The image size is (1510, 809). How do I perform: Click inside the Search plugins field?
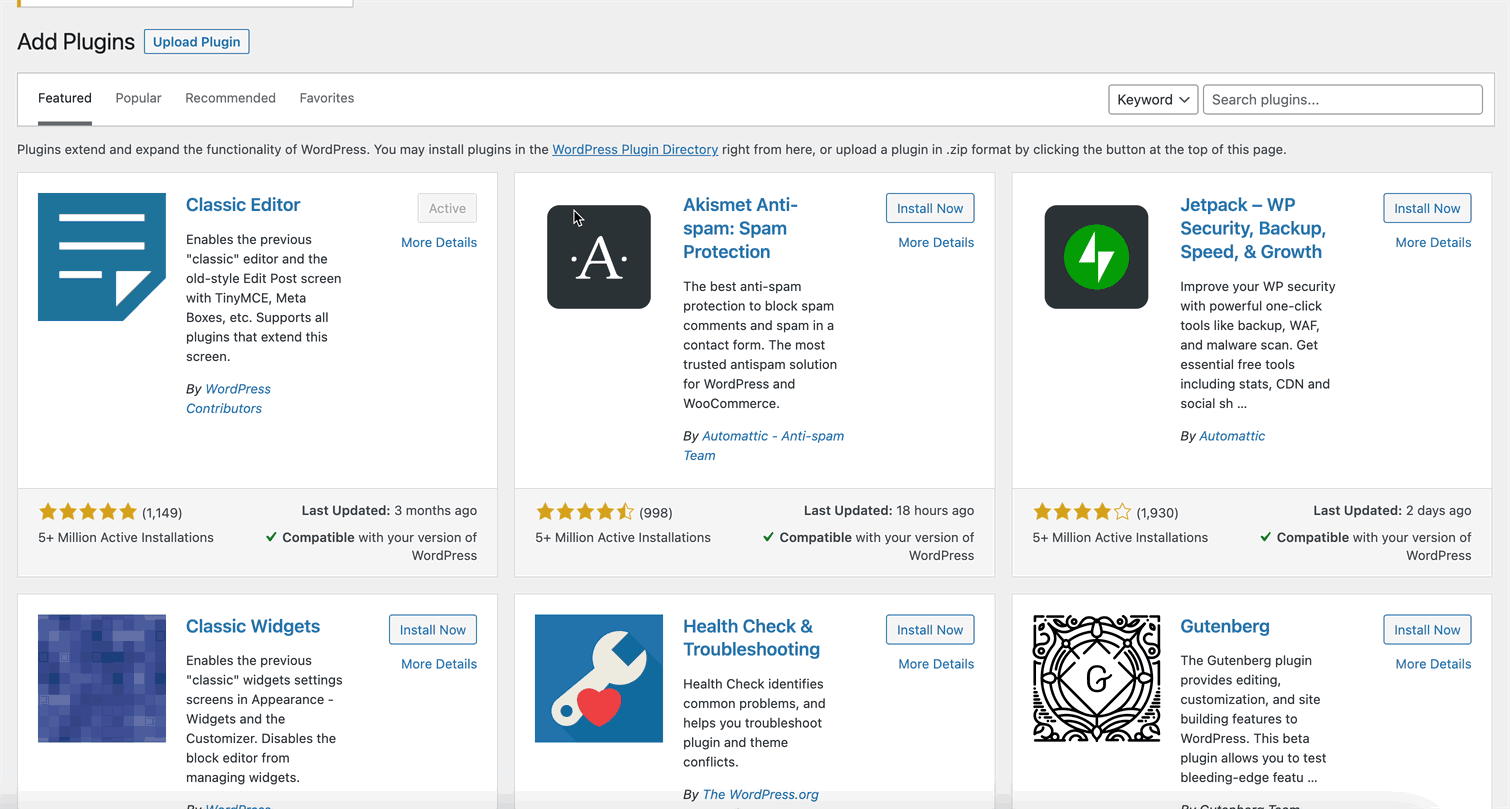1342,99
